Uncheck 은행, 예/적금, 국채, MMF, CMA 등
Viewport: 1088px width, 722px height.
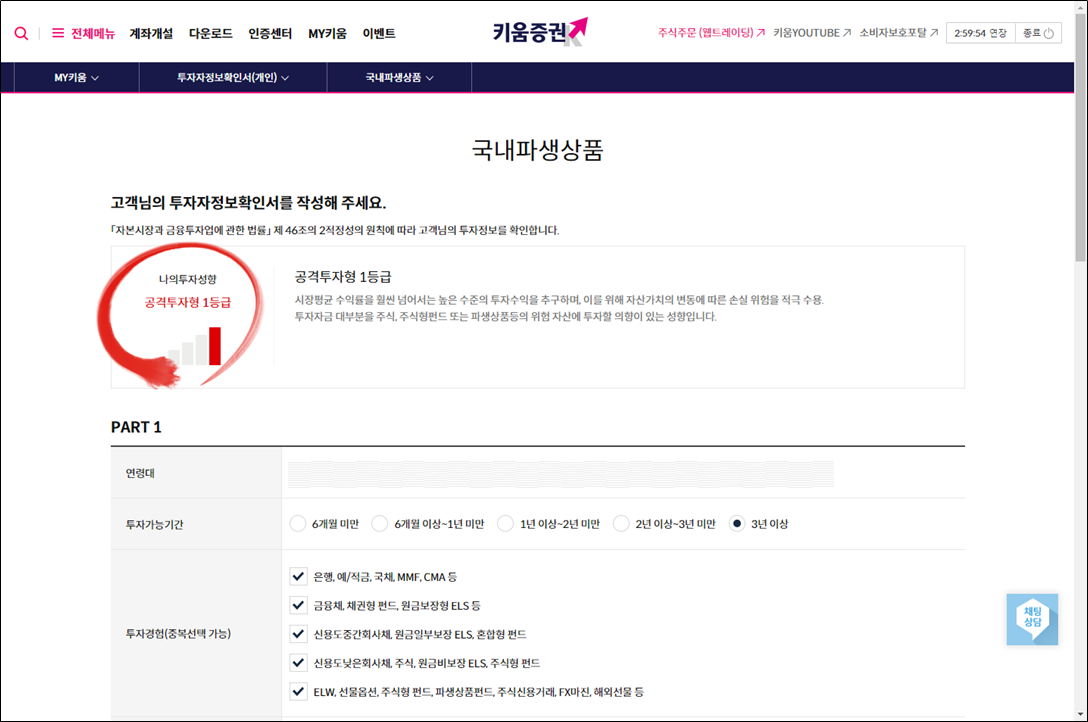[298, 576]
